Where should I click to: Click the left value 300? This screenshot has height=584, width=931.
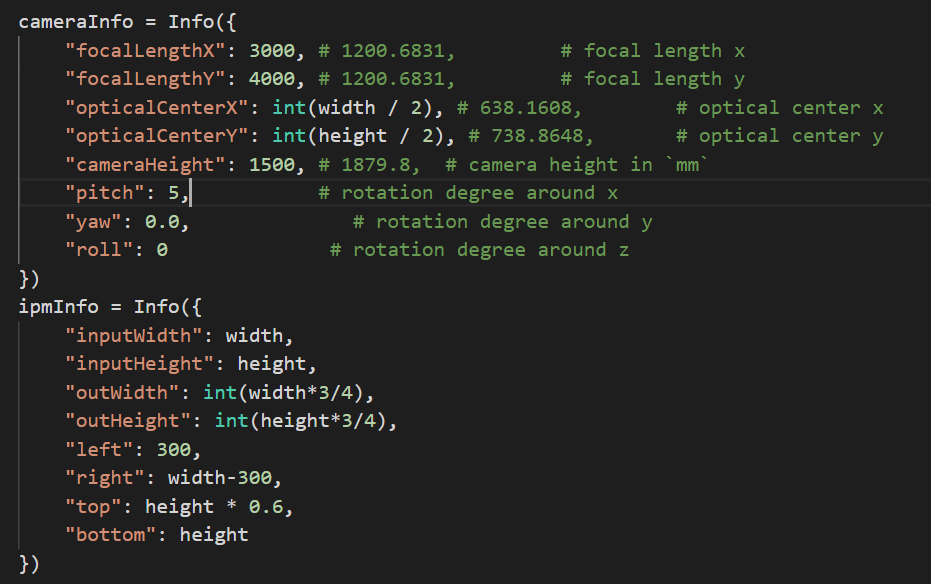click(x=174, y=450)
